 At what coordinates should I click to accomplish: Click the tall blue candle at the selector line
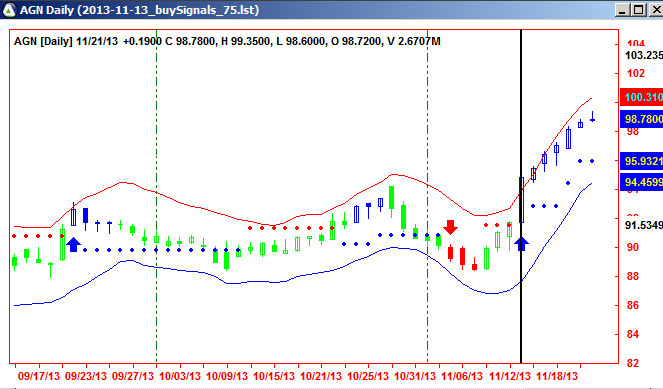[x=521, y=200]
